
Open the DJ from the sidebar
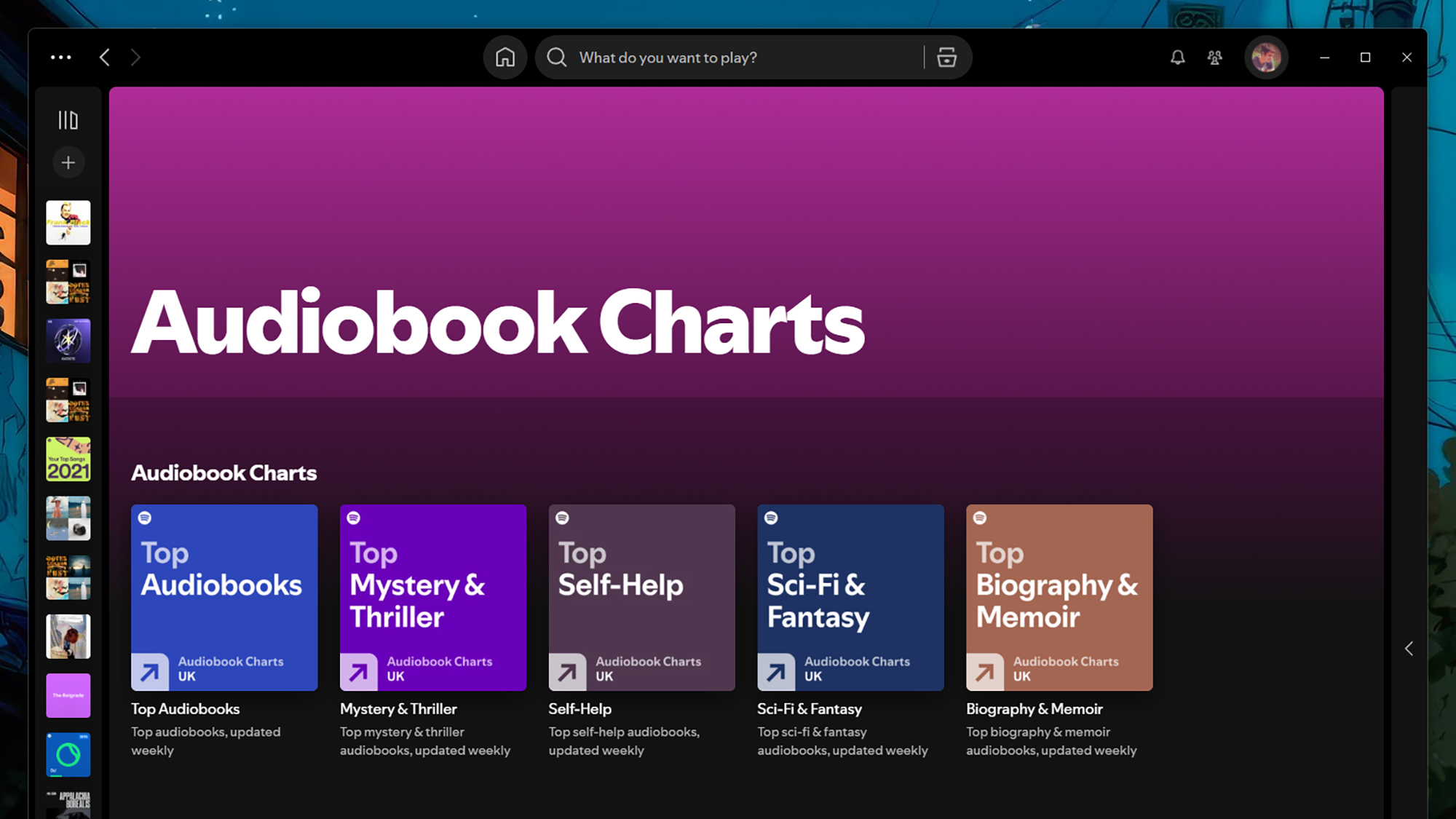click(x=68, y=754)
